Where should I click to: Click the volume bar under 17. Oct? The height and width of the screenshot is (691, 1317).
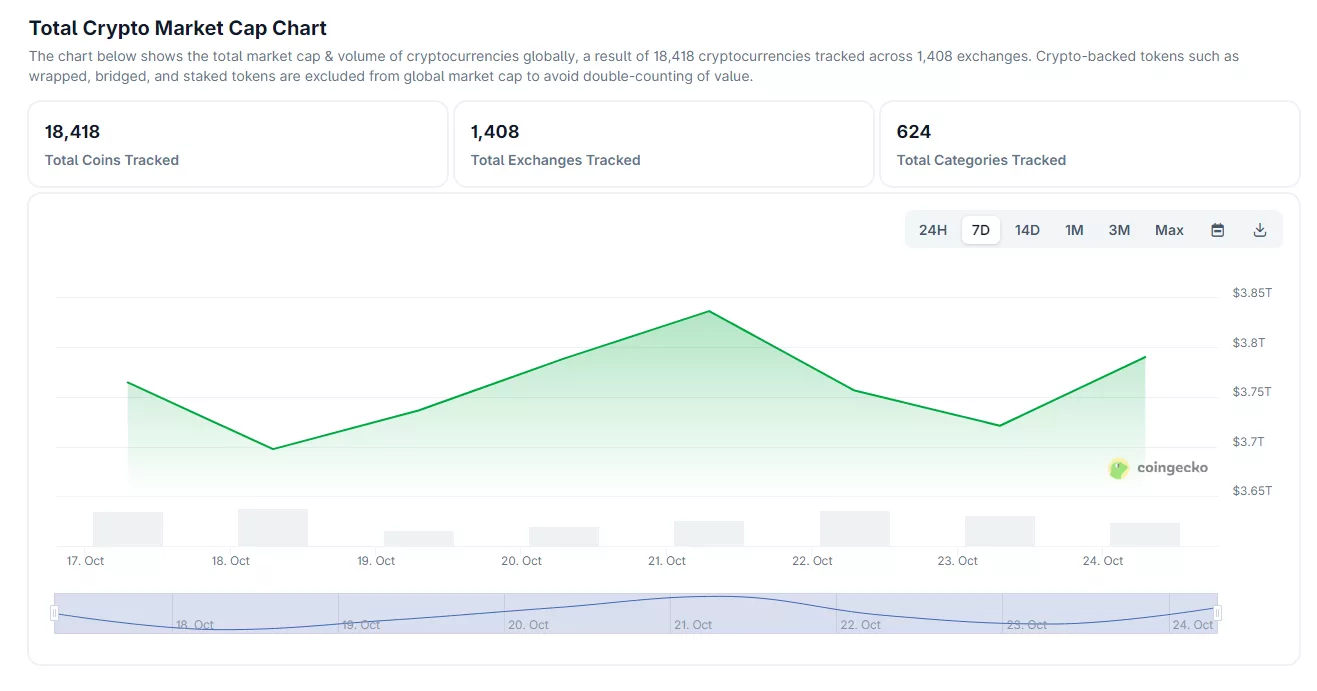(127, 530)
